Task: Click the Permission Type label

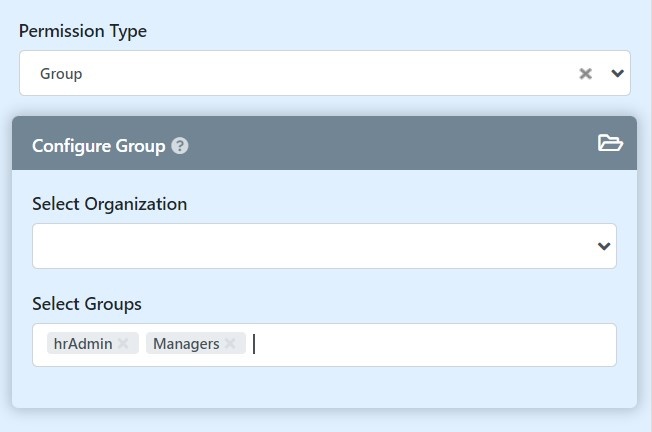Action: pos(83,31)
